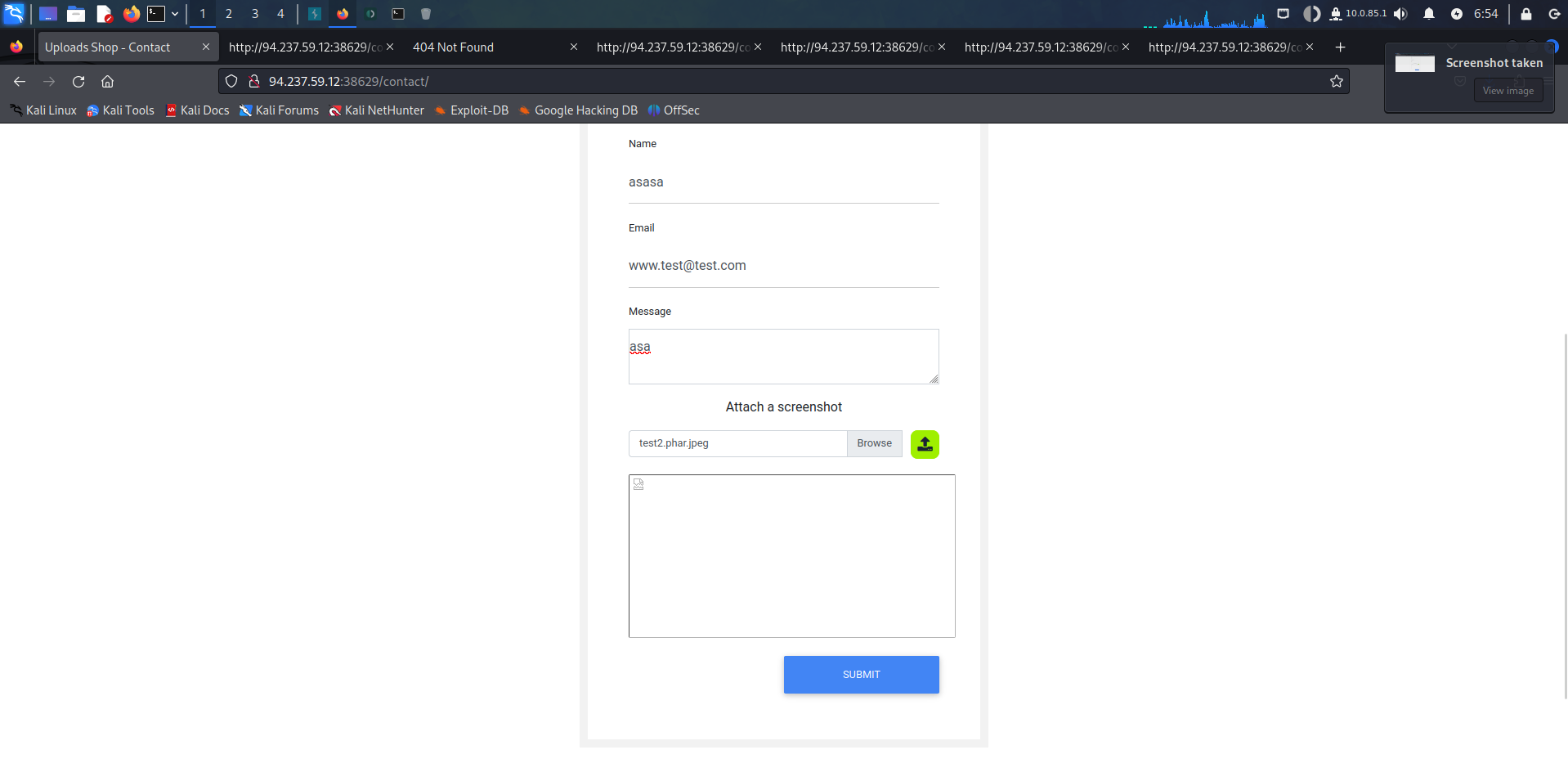
Task: Go to the browser home page
Action: pos(107,82)
